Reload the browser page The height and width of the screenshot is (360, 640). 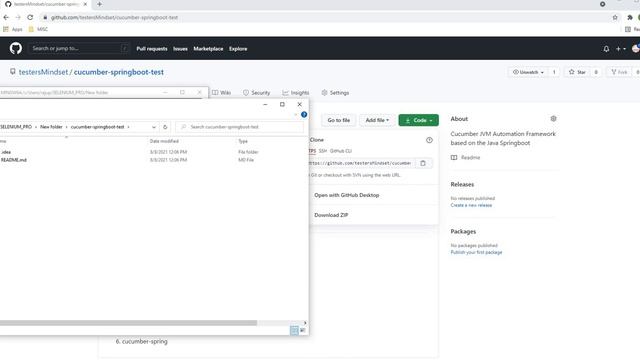(x=30, y=18)
